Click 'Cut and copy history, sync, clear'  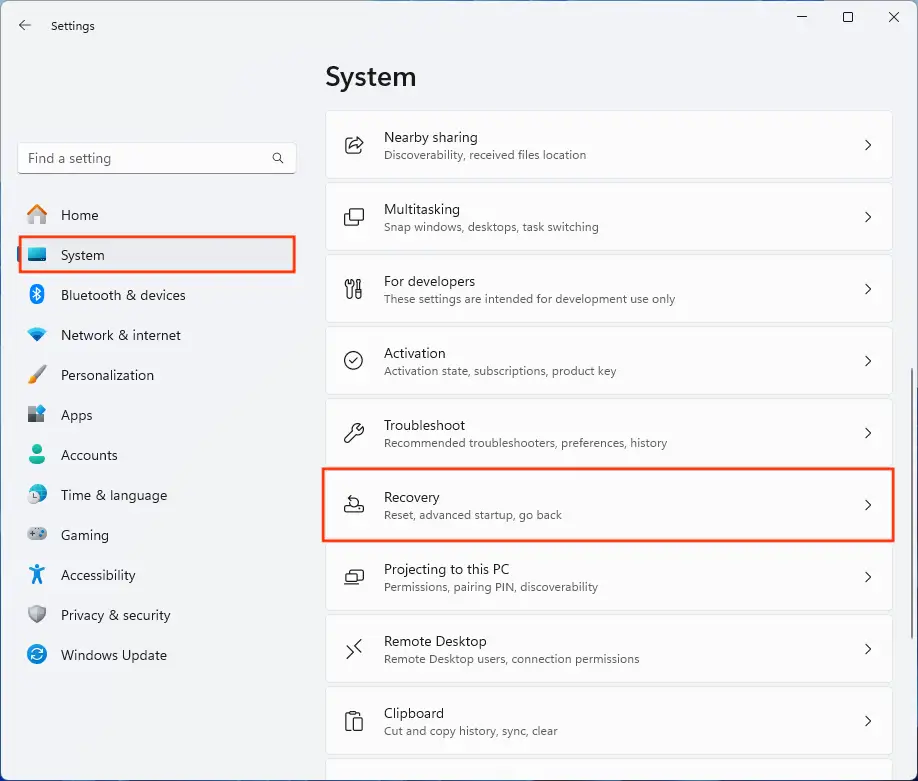pyautogui.click(x=471, y=731)
